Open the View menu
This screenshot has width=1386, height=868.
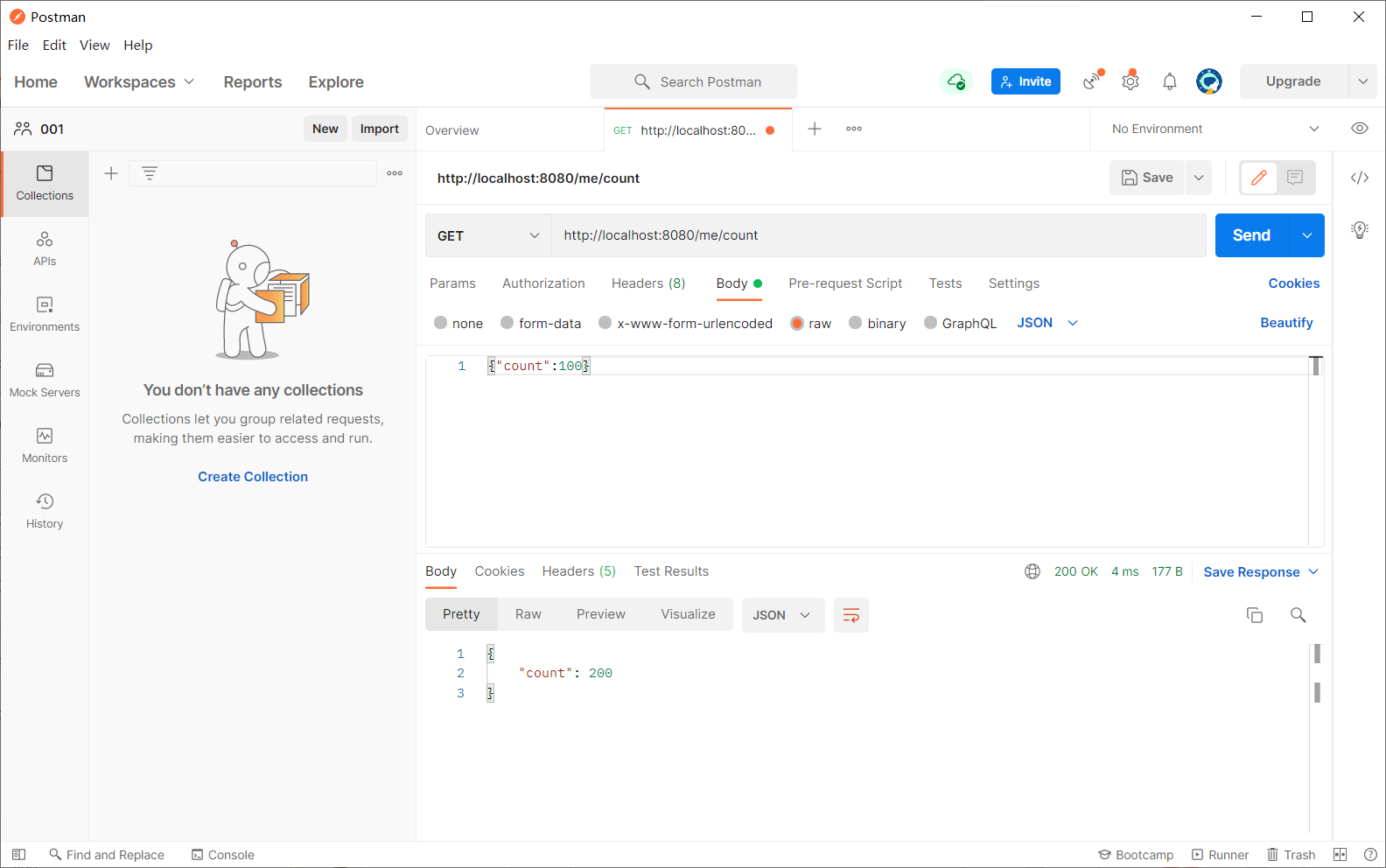point(94,45)
